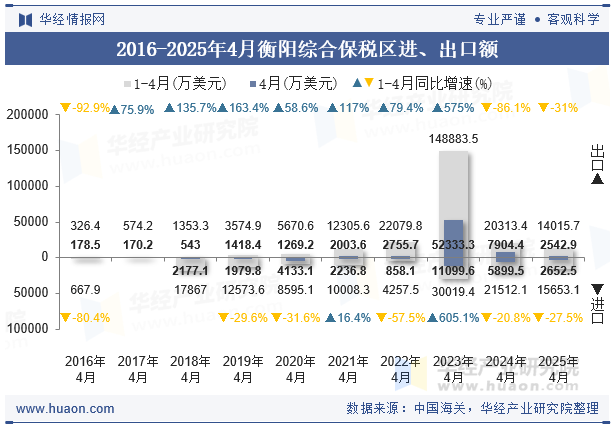Click the import value 667.9

pos(85,290)
